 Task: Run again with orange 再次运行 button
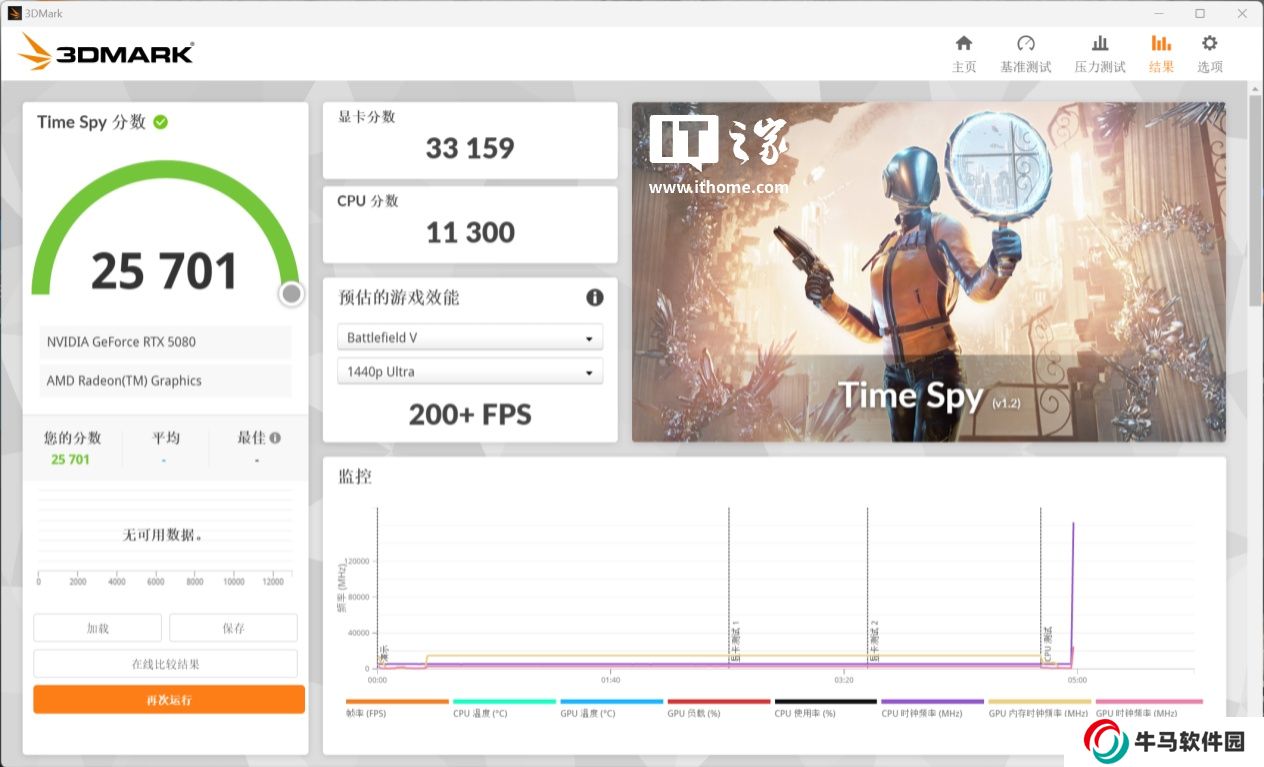coord(168,700)
